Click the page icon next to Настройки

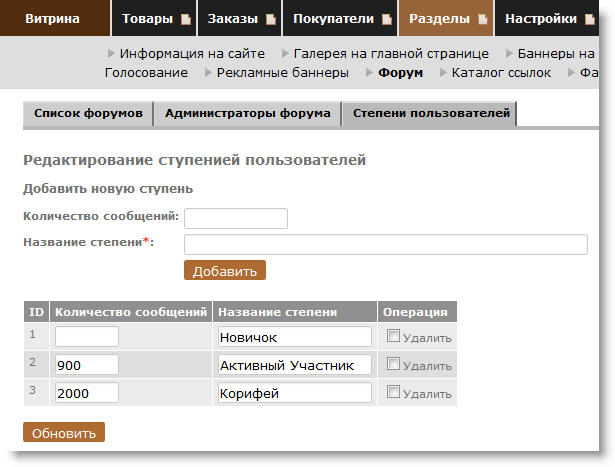coord(590,19)
